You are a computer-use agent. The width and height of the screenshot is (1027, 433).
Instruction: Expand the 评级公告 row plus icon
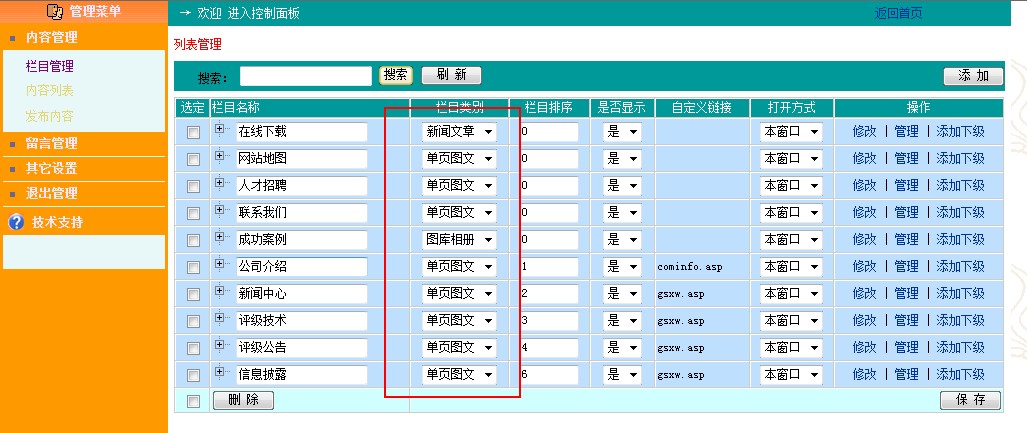[x=219, y=345]
